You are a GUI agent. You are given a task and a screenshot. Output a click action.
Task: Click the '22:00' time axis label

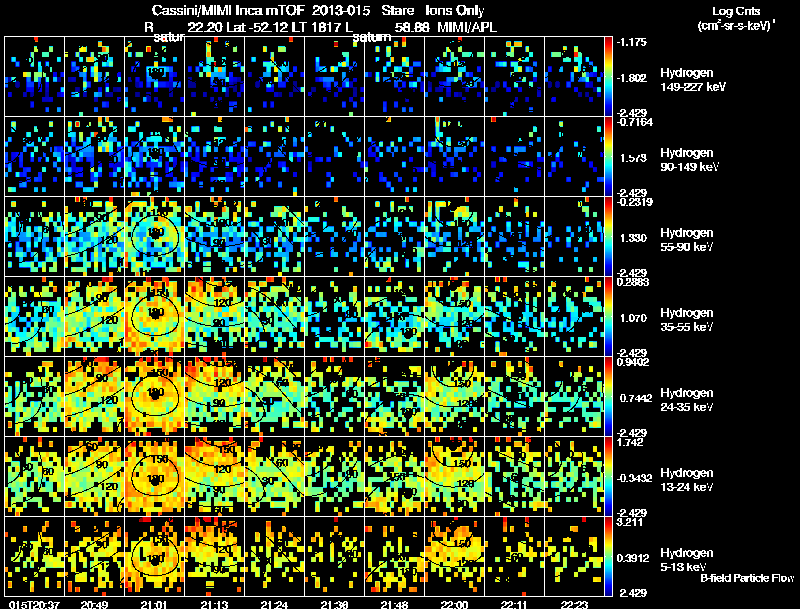pyautogui.click(x=455, y=604)
